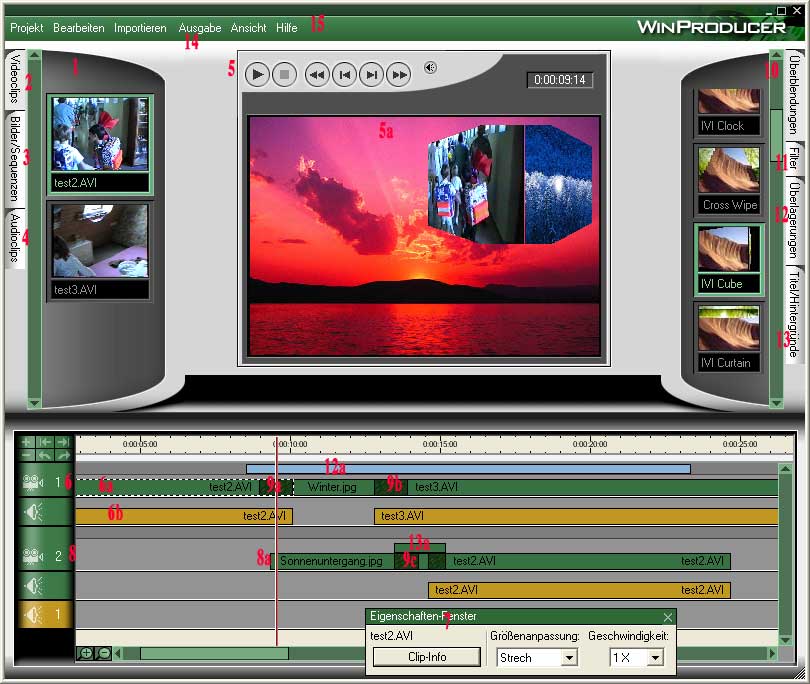Toggle video track 1 camera icon
Viewport: 810px width, 684px height.
[x=32, y=483]
